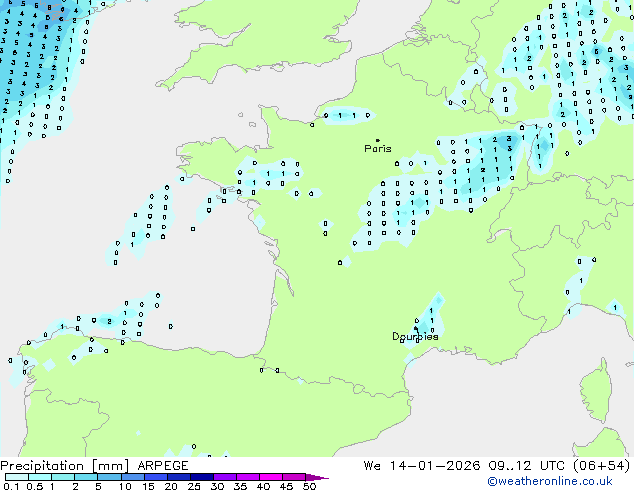Click the 'We' weekday abbreviation
The width and height of the screenshot is (634, 490).
tap(372, 466)
